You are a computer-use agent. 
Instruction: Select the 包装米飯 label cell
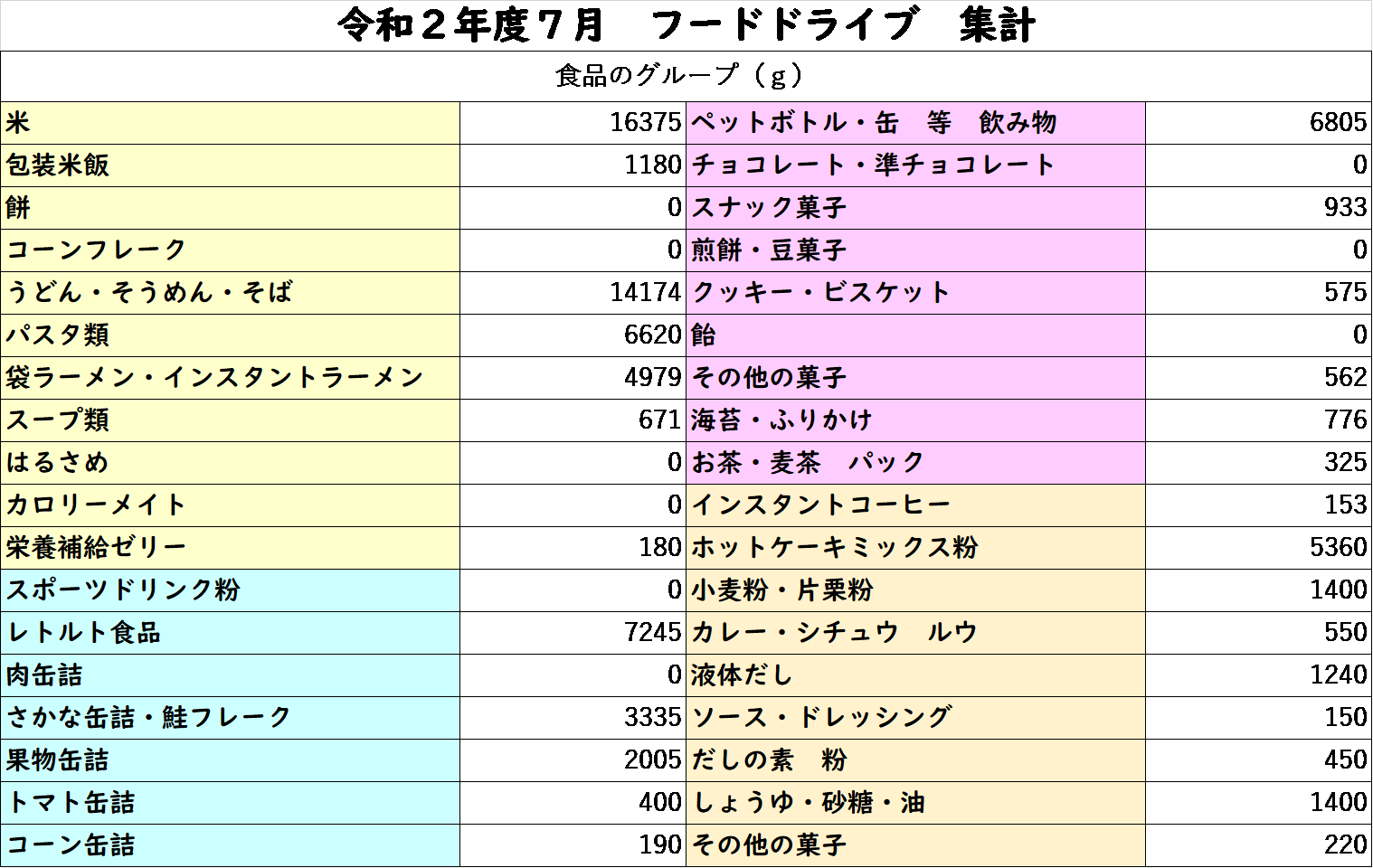[x=230, y=165]
